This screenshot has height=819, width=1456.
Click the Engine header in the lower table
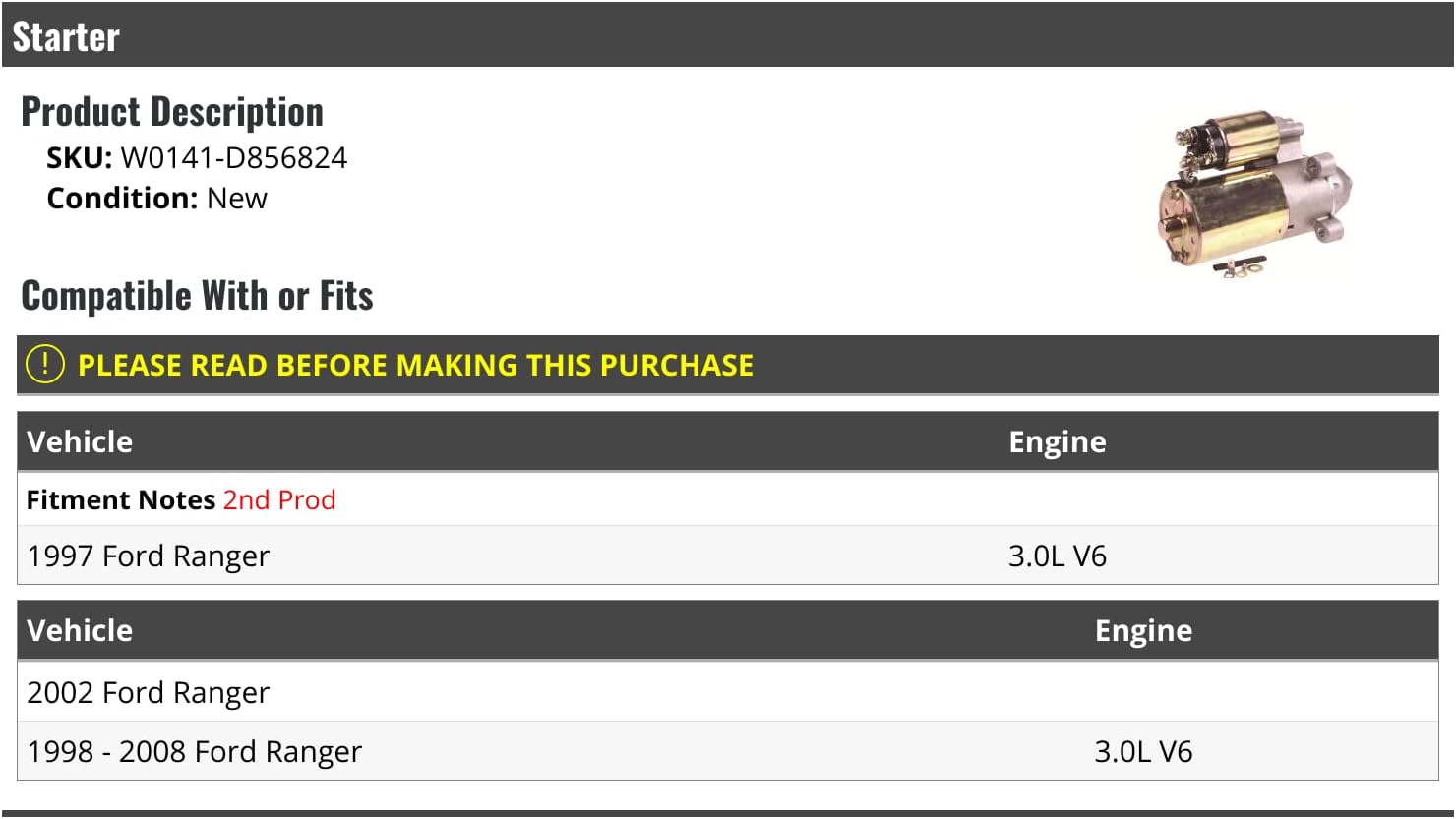tap(1143, 631)
